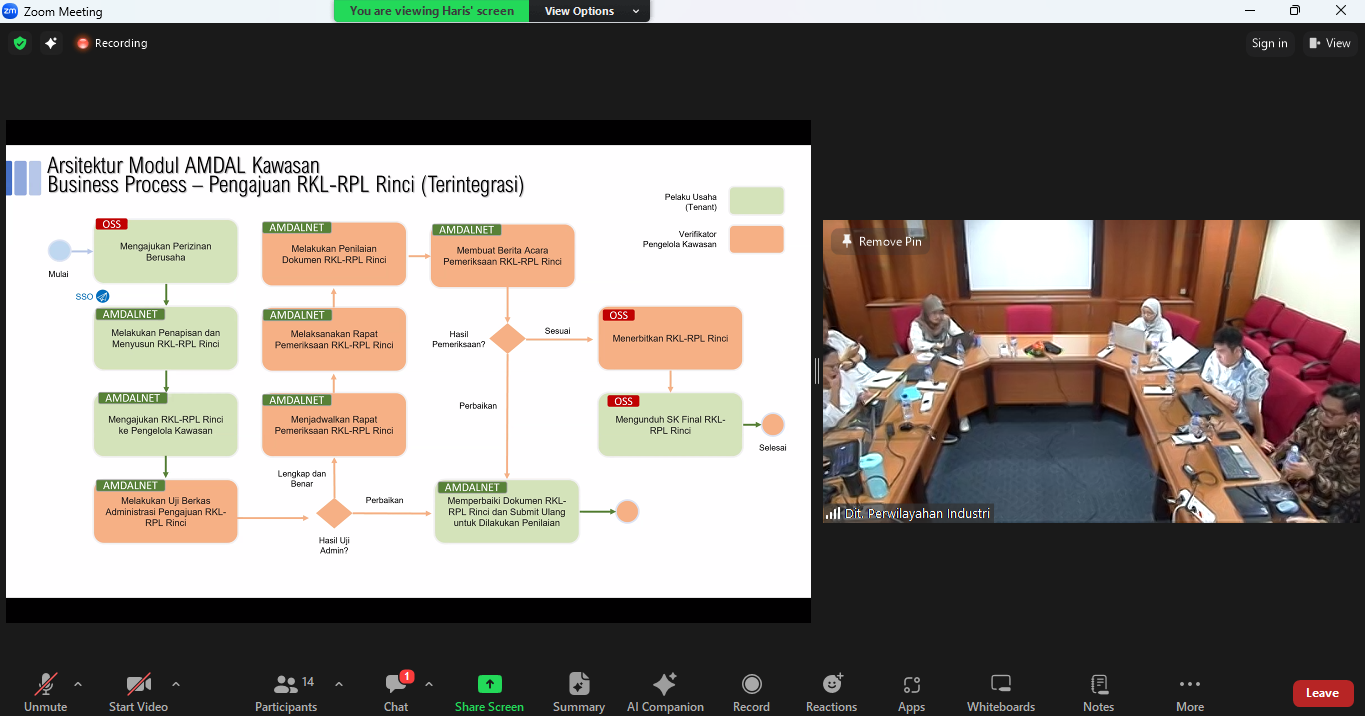This screenshot has height=716, width=1365.
Task: Open the Notes tool
Action: (1098, 692)
